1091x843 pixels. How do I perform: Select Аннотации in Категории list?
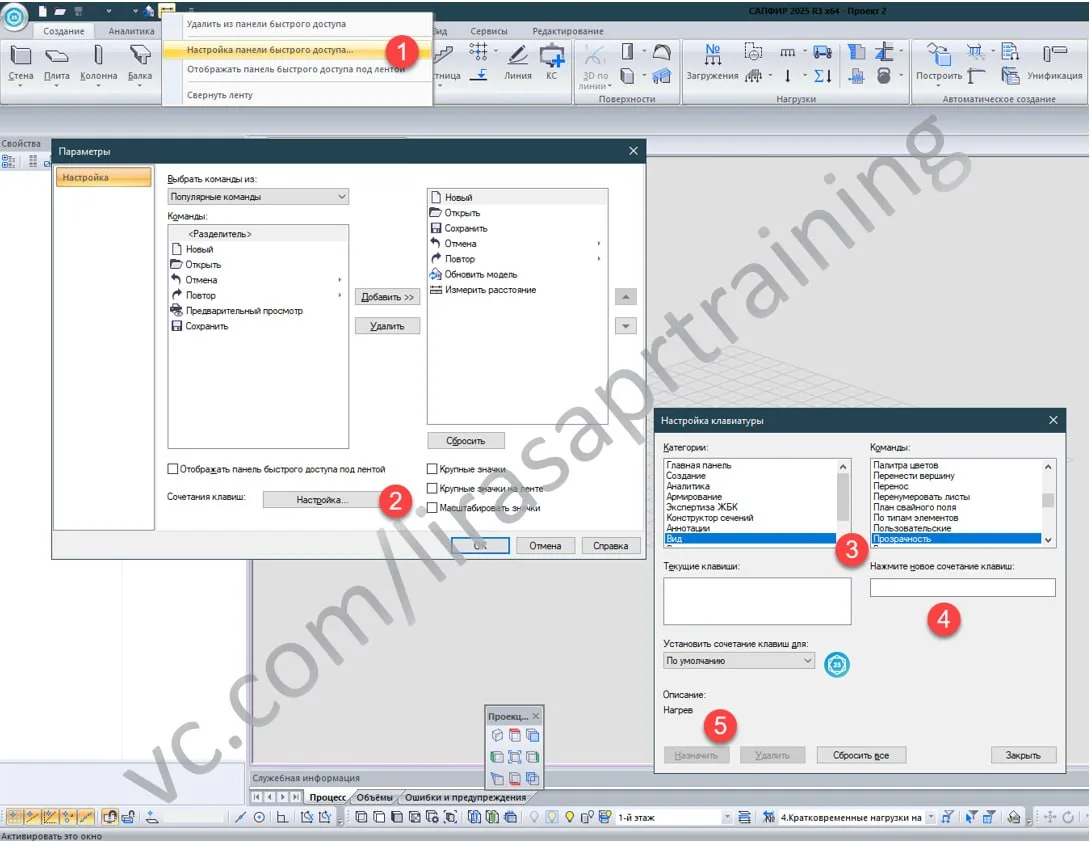coord(688,528)
